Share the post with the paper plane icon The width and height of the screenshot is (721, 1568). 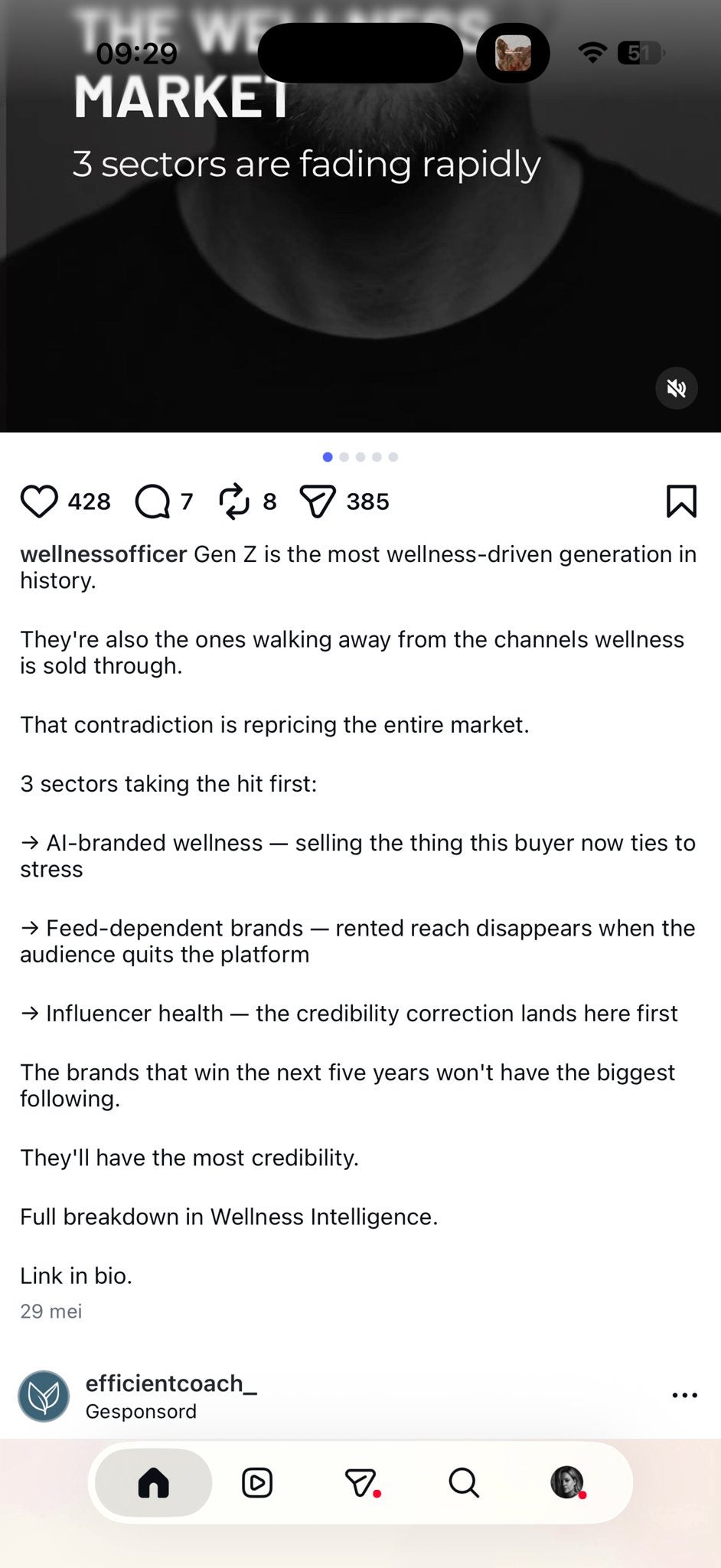click(318, 502)
